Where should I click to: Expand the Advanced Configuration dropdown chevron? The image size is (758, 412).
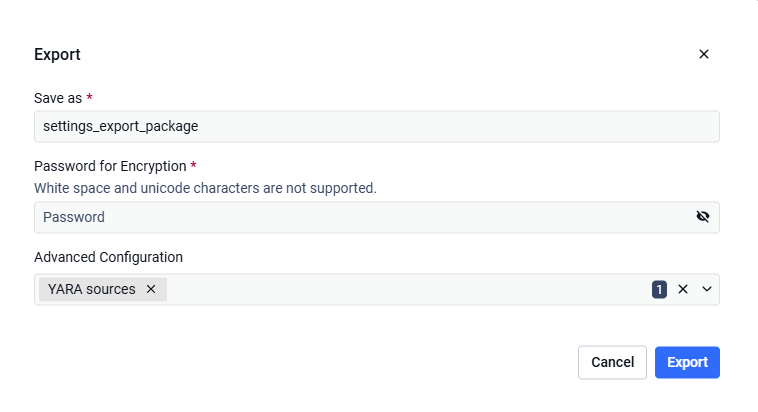pos(707,289)
